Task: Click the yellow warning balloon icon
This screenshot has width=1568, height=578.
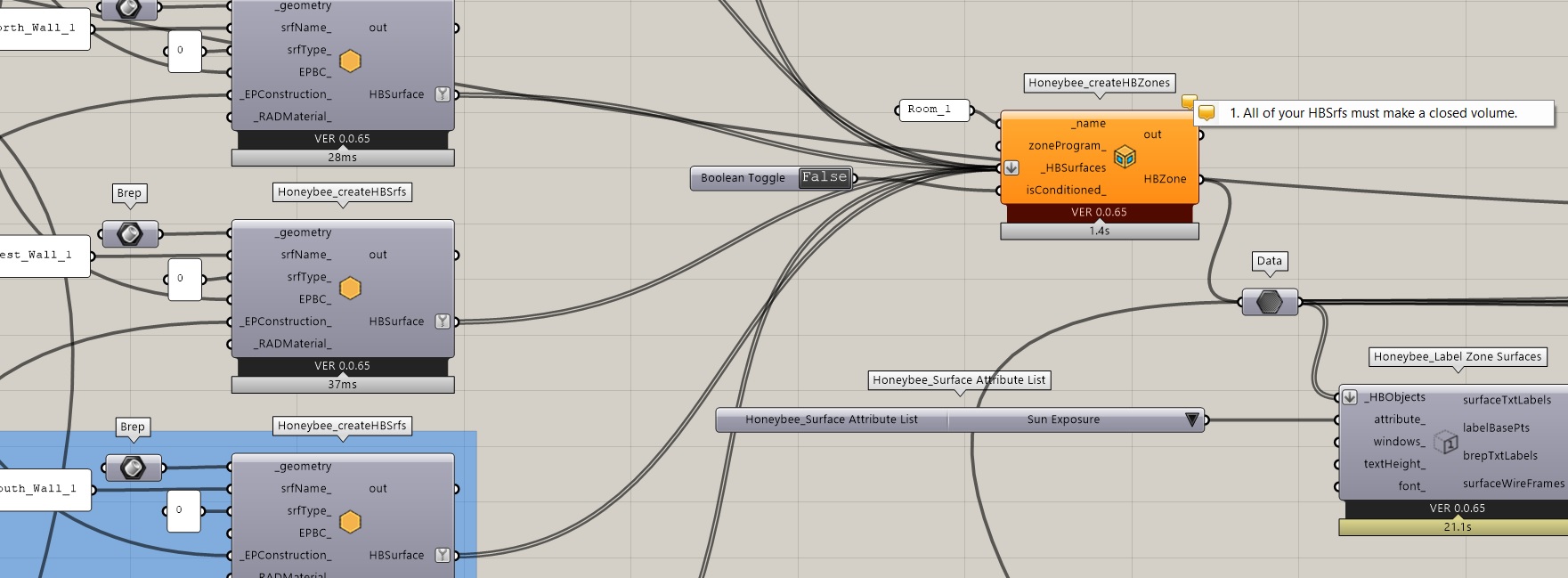Action: coord(1206,113)
